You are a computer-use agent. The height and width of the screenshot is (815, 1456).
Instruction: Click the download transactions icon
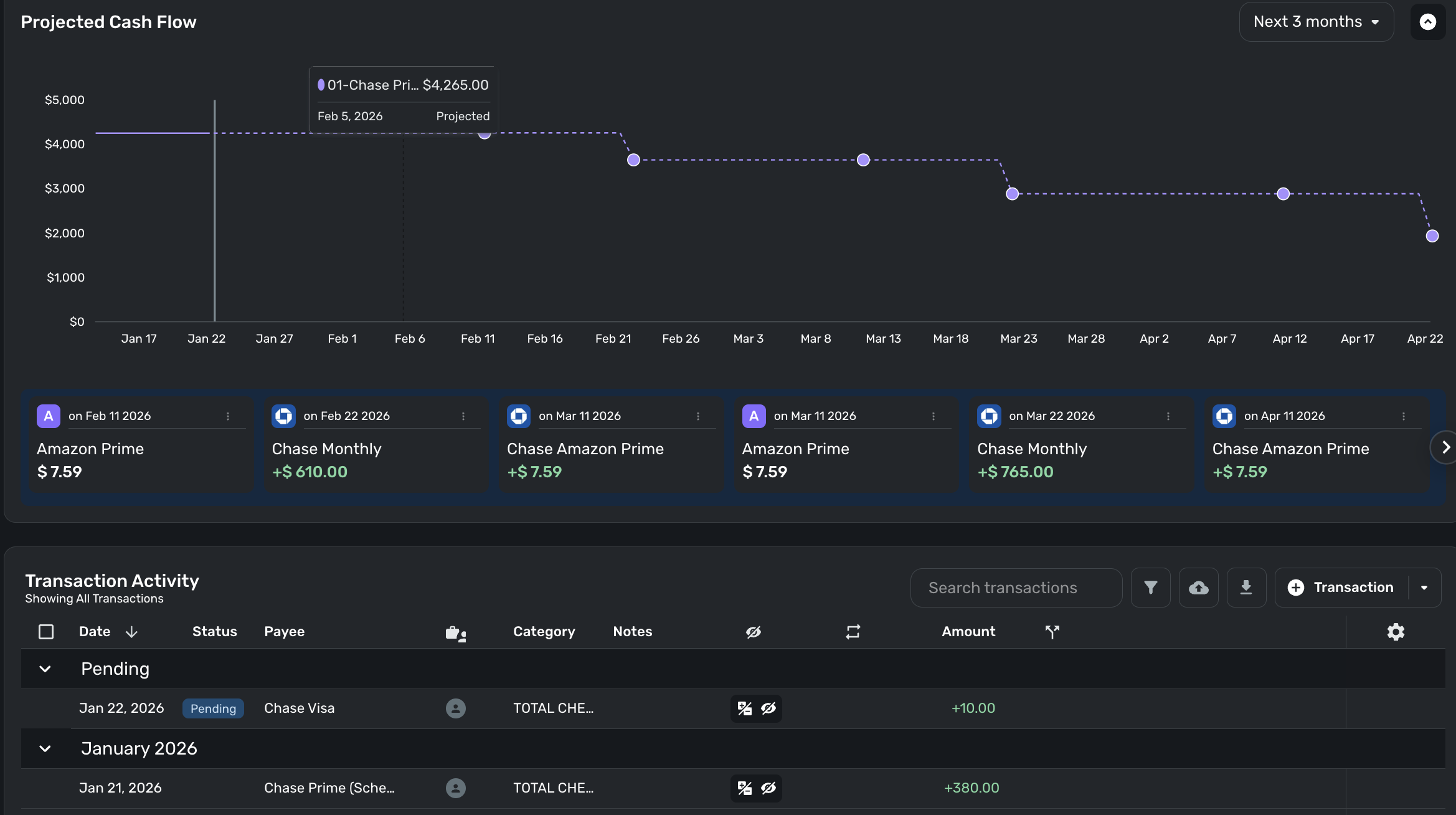coord(1246,588)
